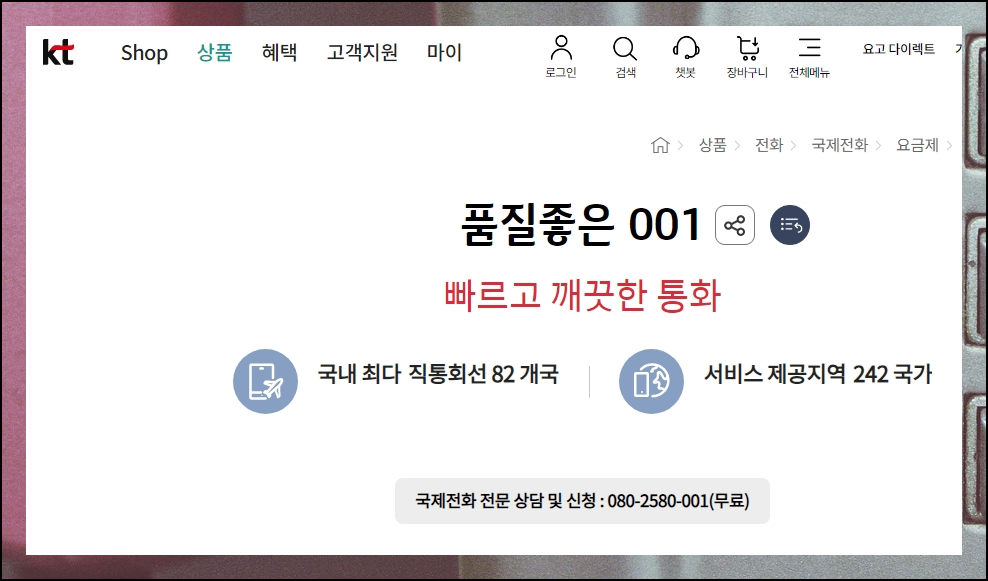Click the 상품 breadcrumb link
988x581 pixels.
(x=712, y=145)
